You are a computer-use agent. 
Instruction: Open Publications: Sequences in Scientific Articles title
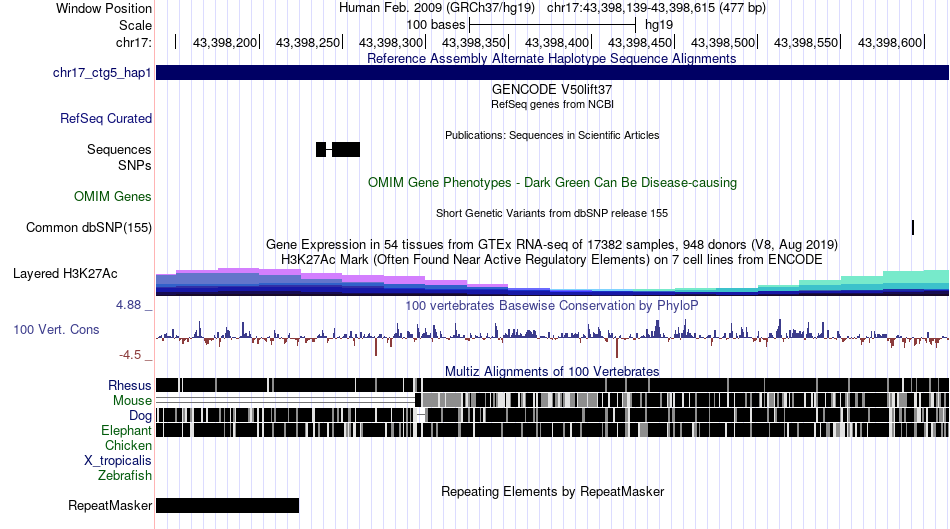(x=552, y=135)
